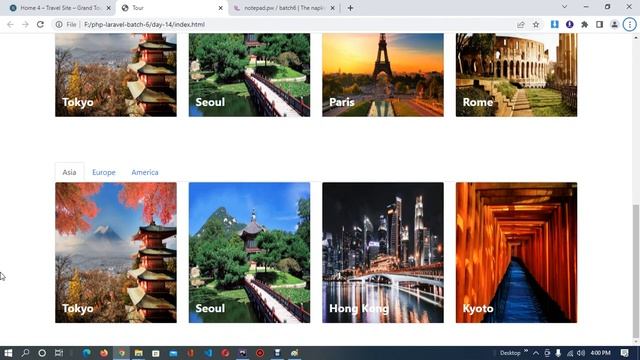Open the Paris Eiffel Tower card

click(383, 75)
